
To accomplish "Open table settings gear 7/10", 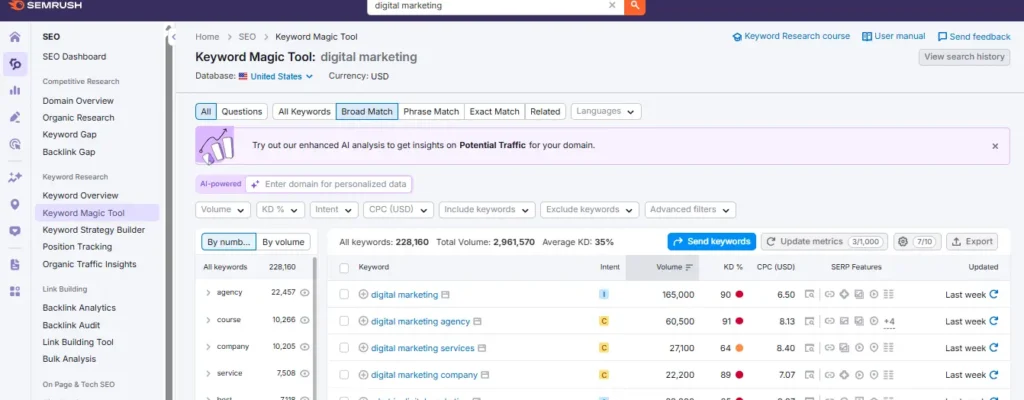I will (x=917, y=241).
